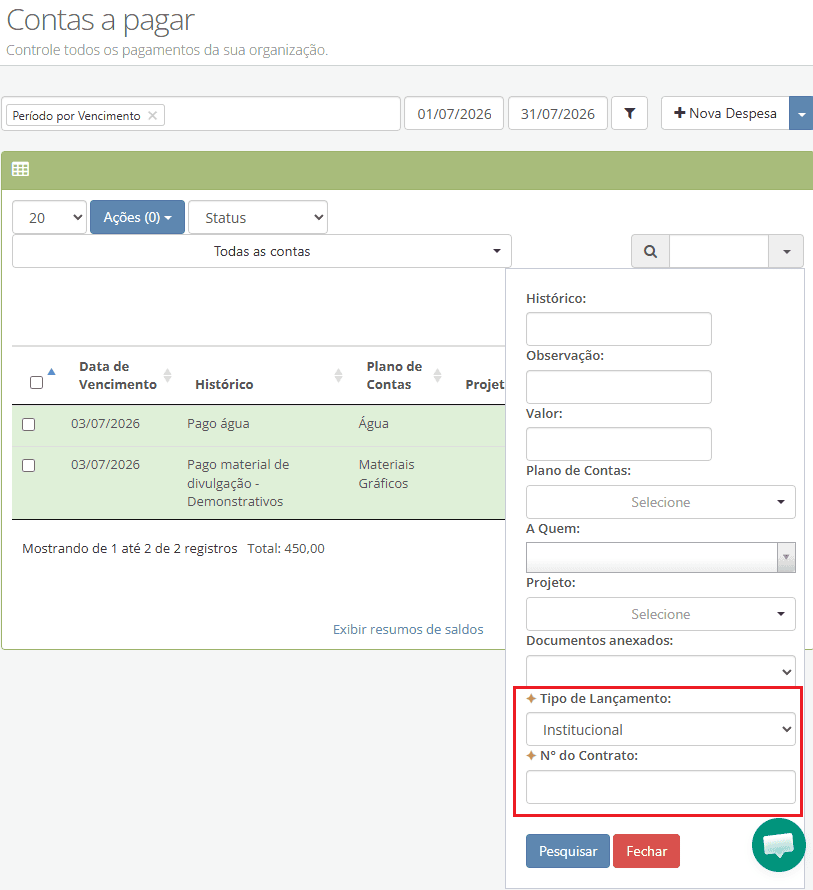This screenshot has width=813, height=890.
Task: Open the Nova Despesa split arrow
Action: (x=801, y=114)
